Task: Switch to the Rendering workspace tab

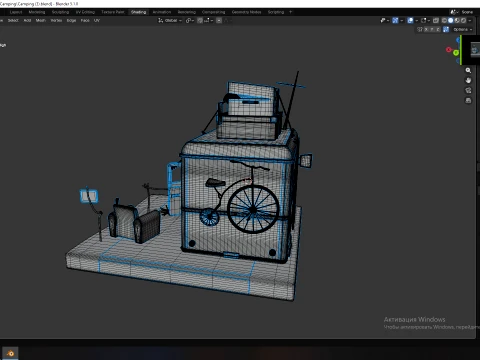Action: (x=187, y=12)
